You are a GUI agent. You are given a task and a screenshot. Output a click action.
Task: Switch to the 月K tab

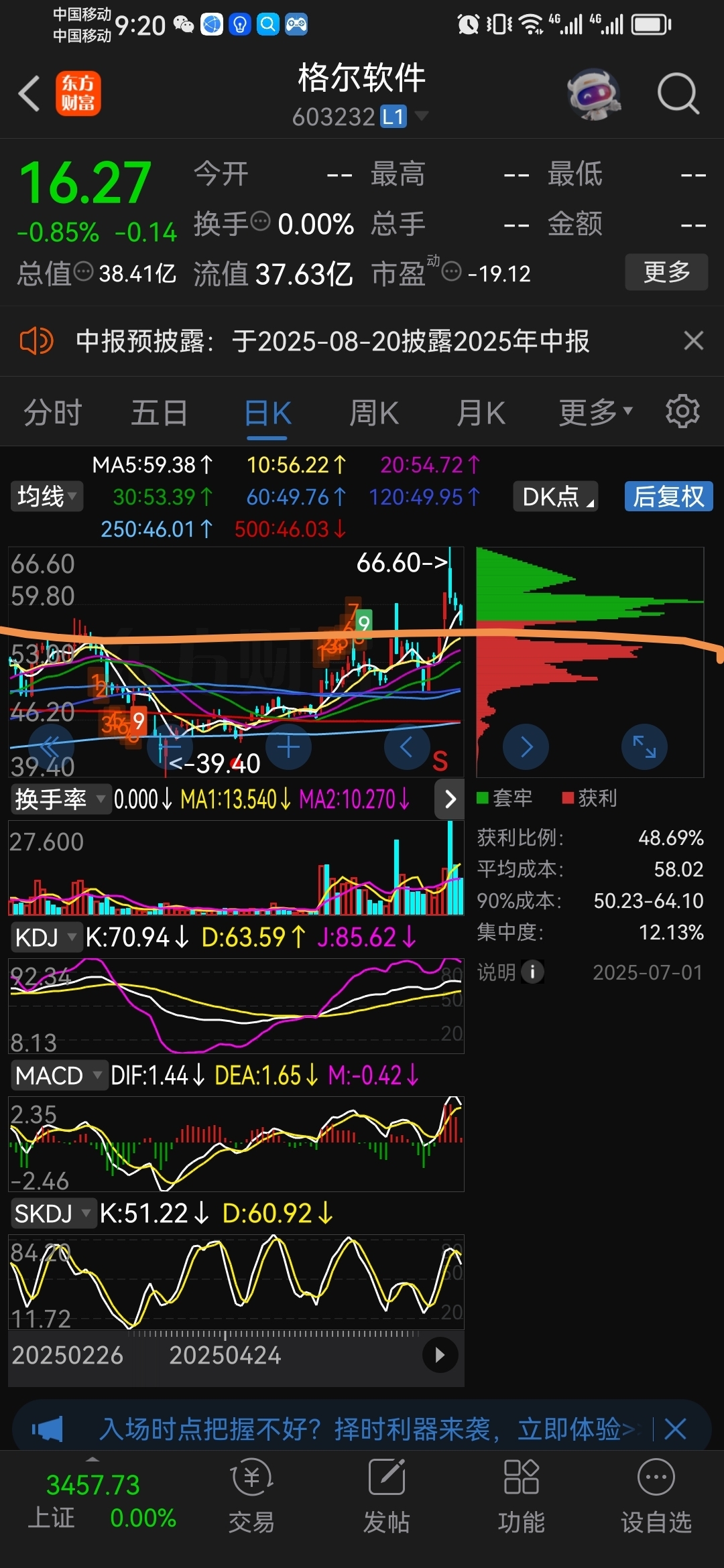[x=481, y=413]
